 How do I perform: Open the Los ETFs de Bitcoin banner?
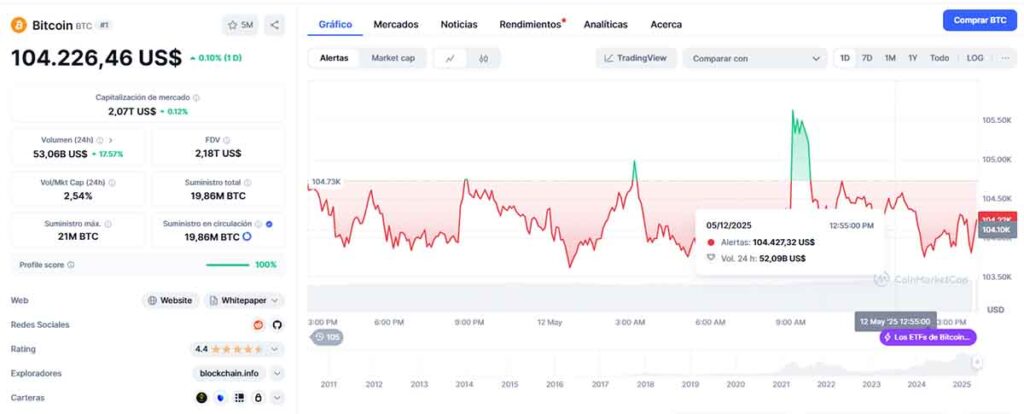point(928,338)
